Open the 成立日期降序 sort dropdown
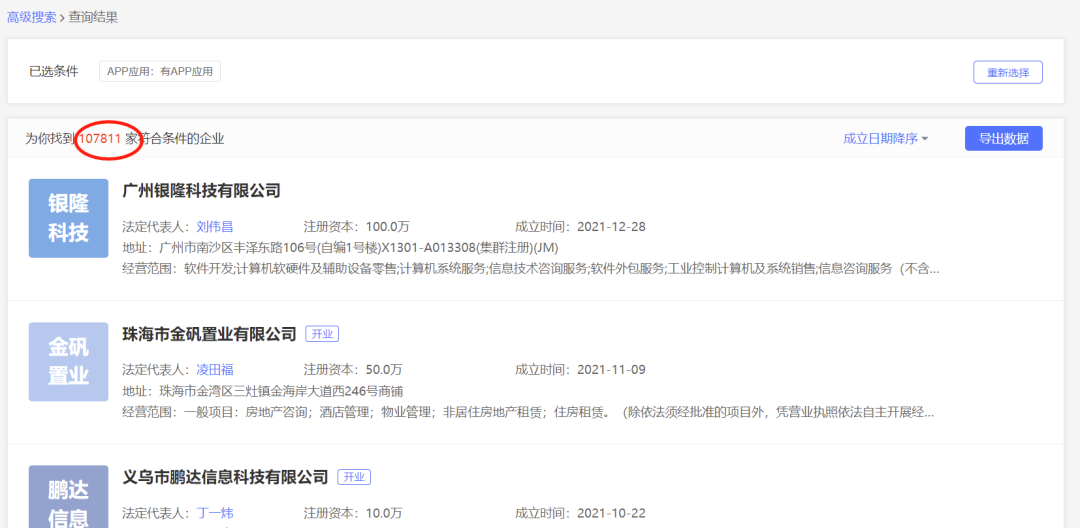This screenshot has width=1080, height=528. (x=885, y=138)
